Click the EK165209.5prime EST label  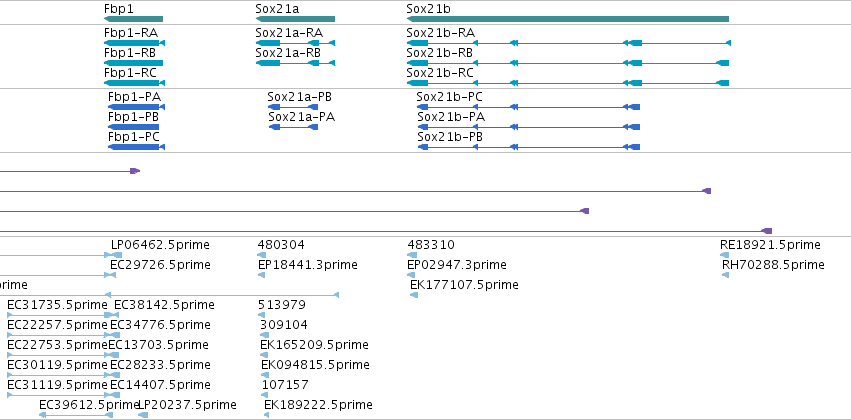(314, 345)
